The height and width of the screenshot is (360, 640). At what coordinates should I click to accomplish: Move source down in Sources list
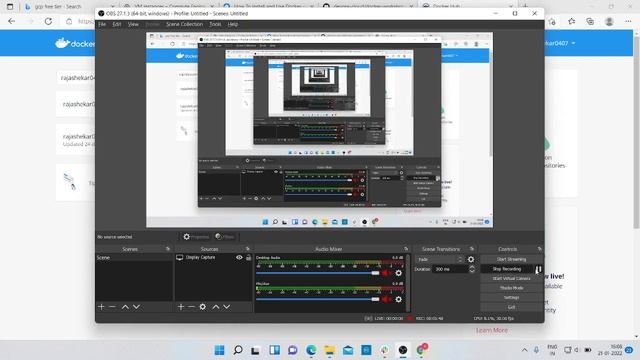[x=227, y=307]
